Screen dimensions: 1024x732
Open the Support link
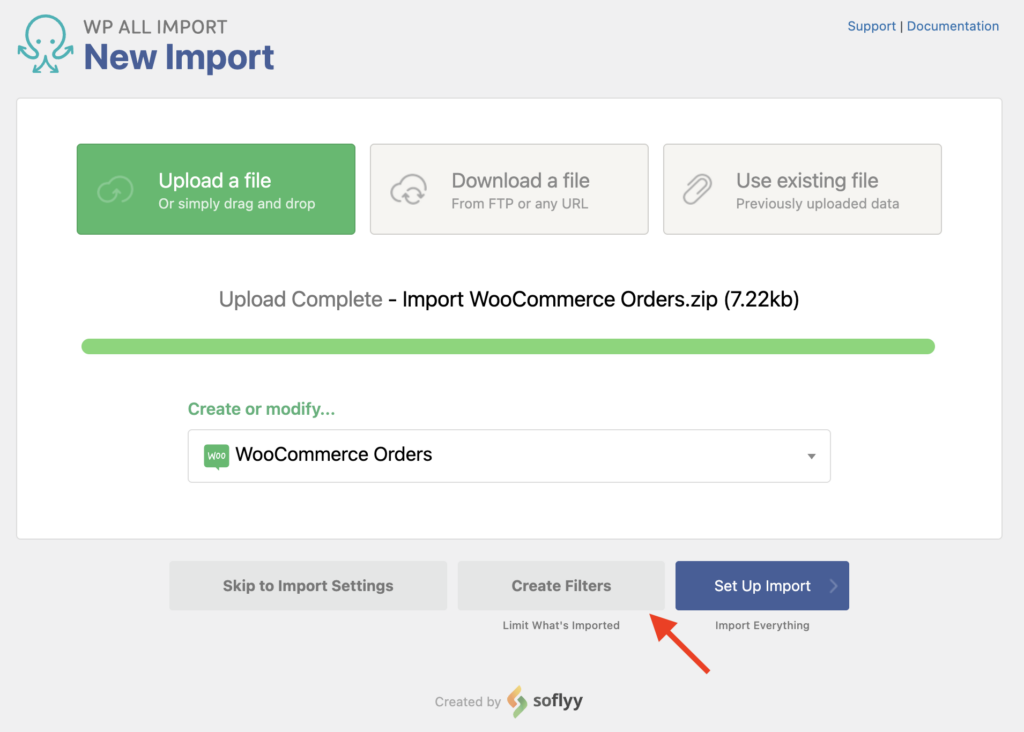click(x=871, y=25)
